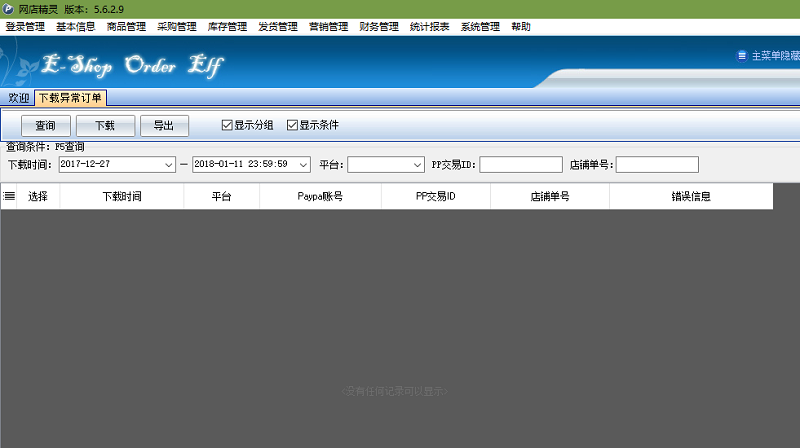Toggle the 显示分组 checkbox
This screenshot has width=800, height=448.
227,125
